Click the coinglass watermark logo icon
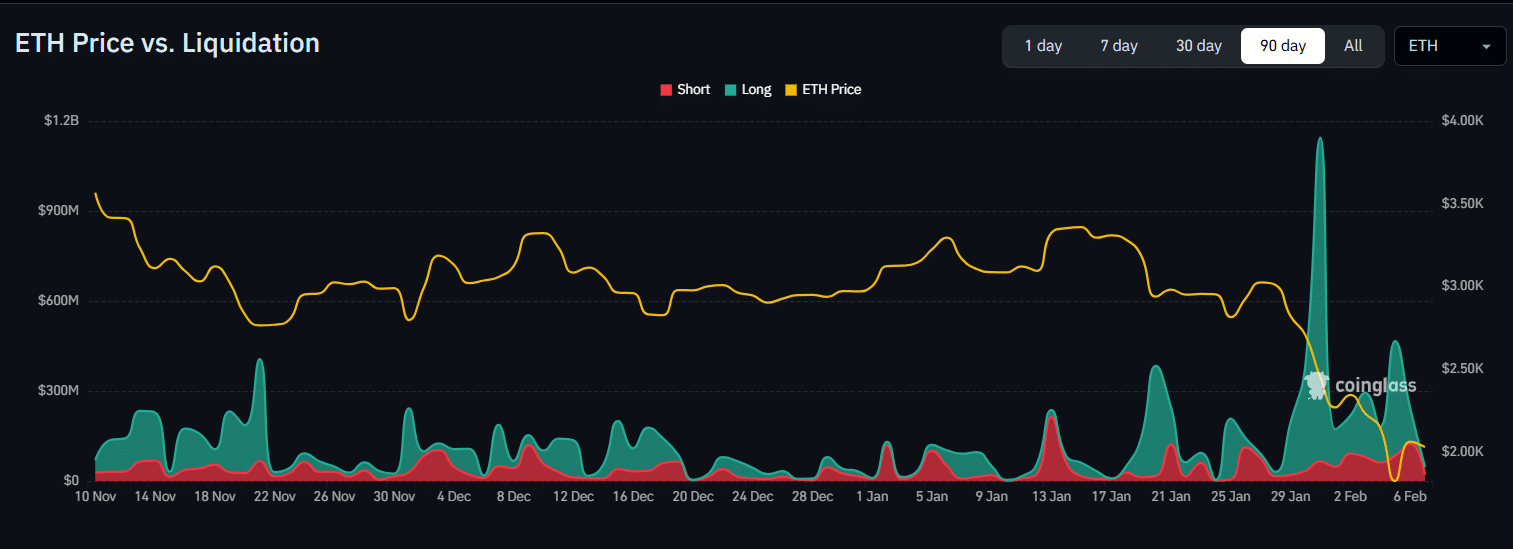1513x549 pixels. (x=1316, y=385)
